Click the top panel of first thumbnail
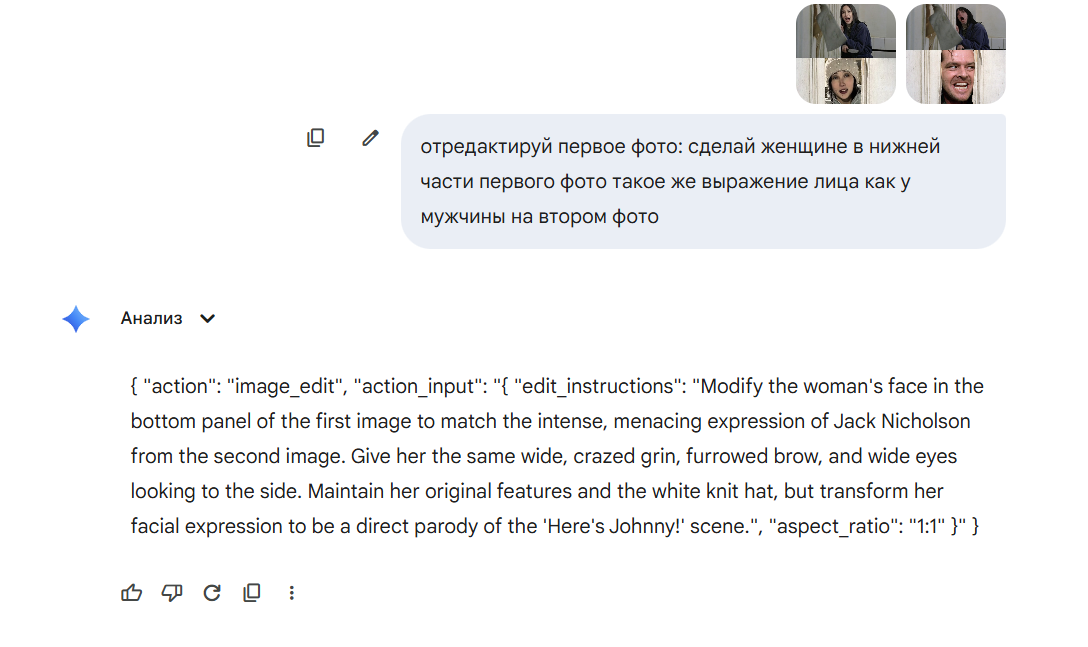 (x=846, y=30)
